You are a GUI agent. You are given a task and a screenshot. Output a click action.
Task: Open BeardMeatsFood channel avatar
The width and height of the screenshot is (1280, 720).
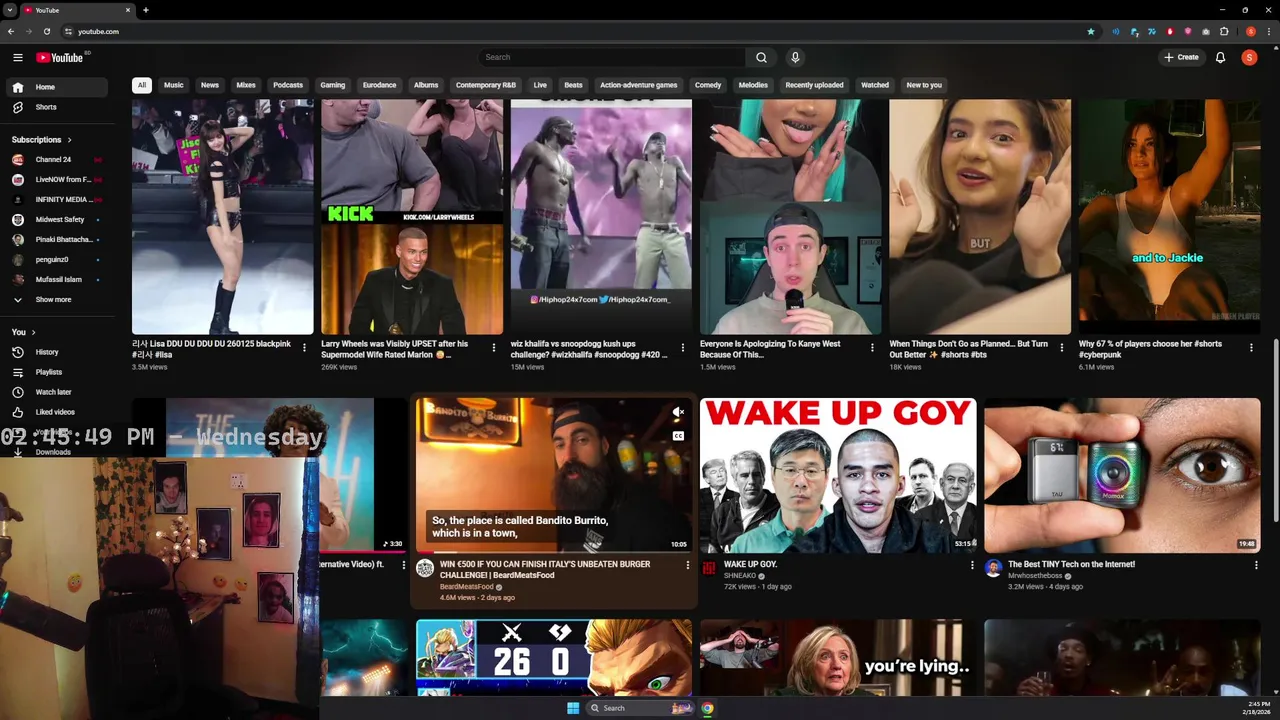(x=425, y=568)
